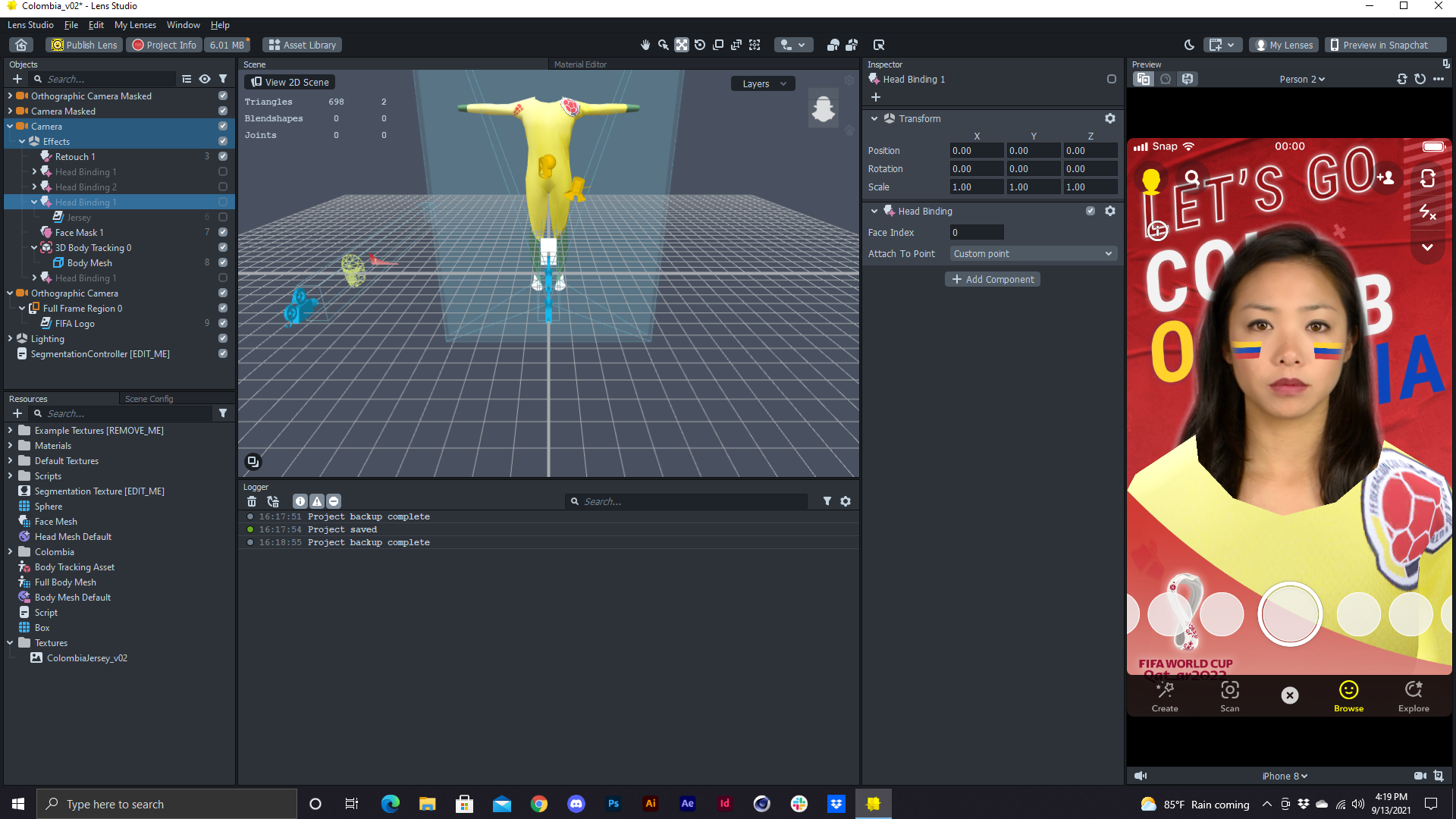
Task: Select the Pan hand tool
Action: [645, 45]
